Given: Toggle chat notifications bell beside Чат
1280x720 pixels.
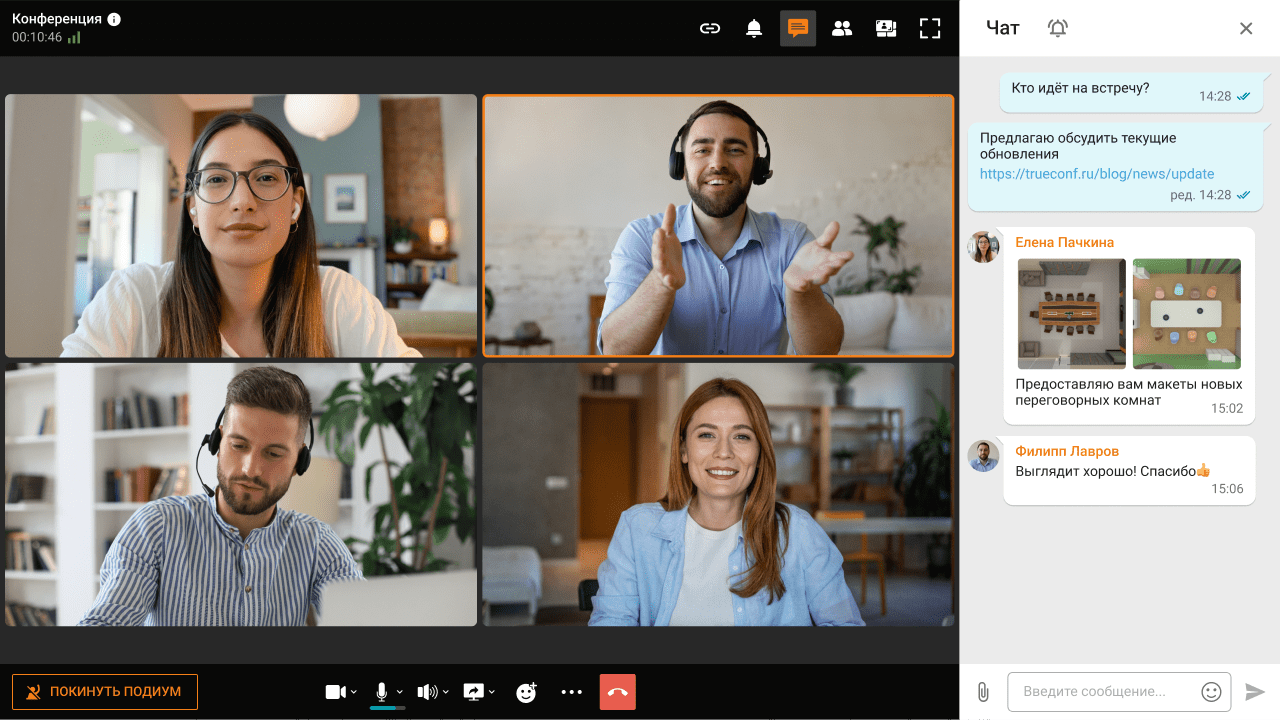Looking at the screenshot, I should (x=1057, y=28).
